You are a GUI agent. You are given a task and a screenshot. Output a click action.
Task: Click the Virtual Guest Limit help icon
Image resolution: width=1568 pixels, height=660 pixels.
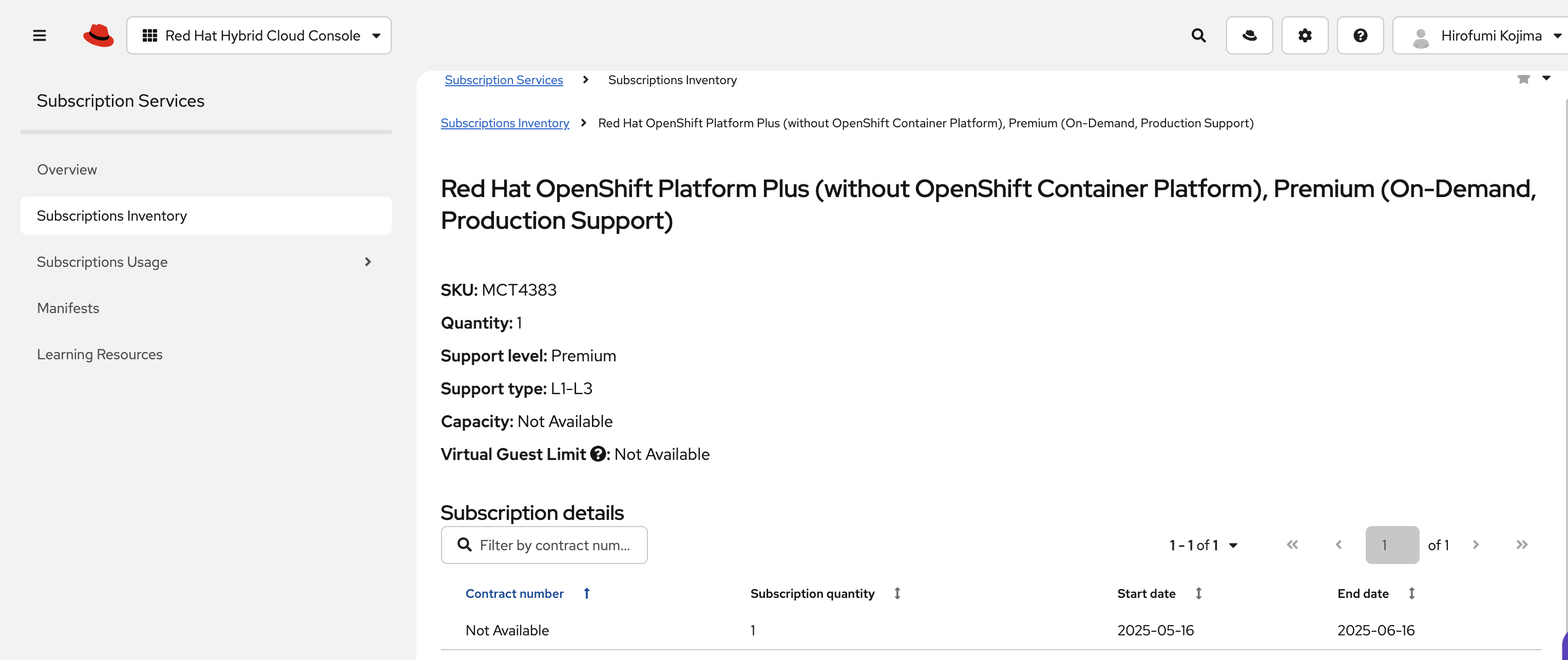click(x=598, y=454)
